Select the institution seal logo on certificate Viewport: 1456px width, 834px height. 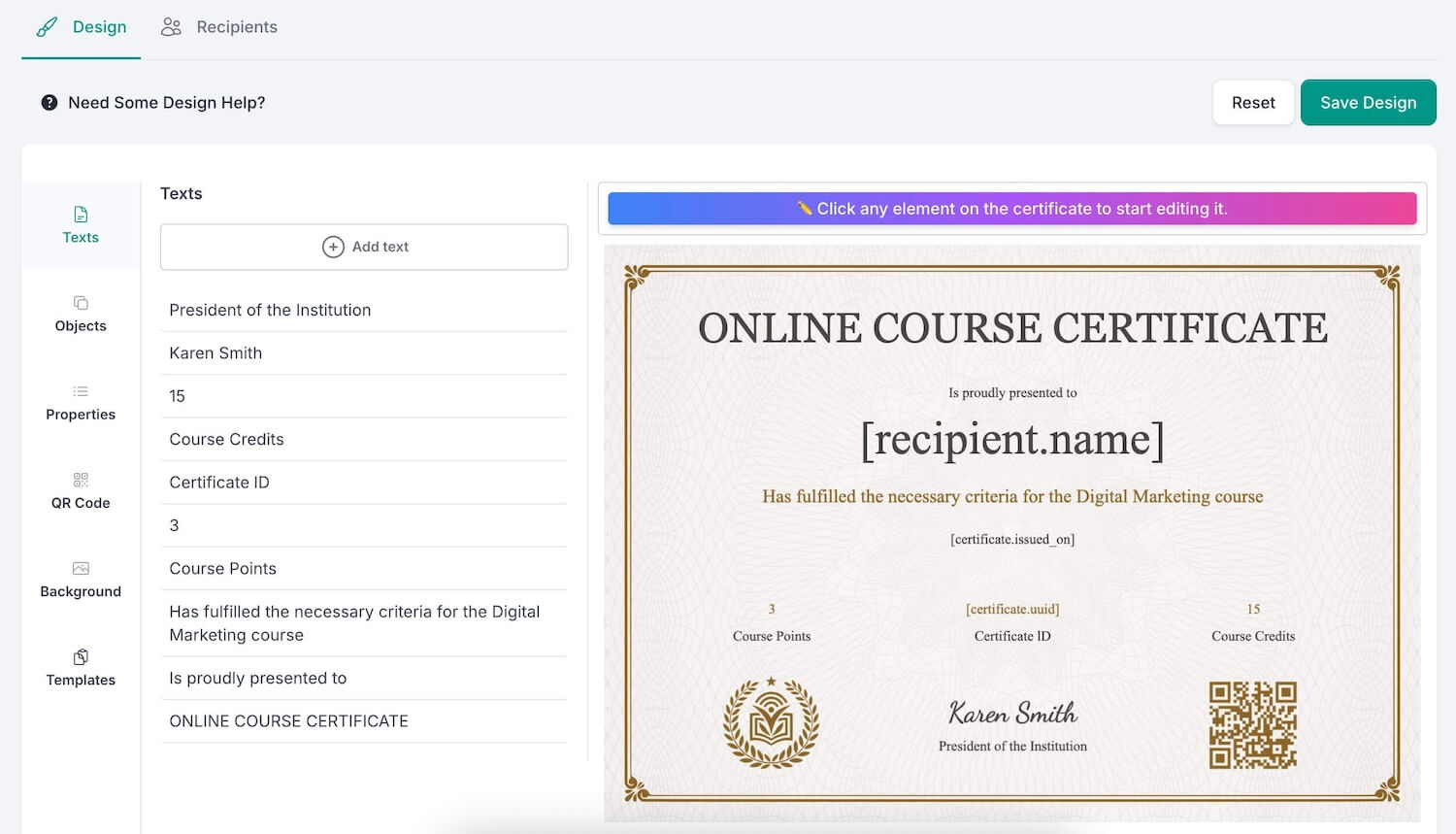click(772, 723)
